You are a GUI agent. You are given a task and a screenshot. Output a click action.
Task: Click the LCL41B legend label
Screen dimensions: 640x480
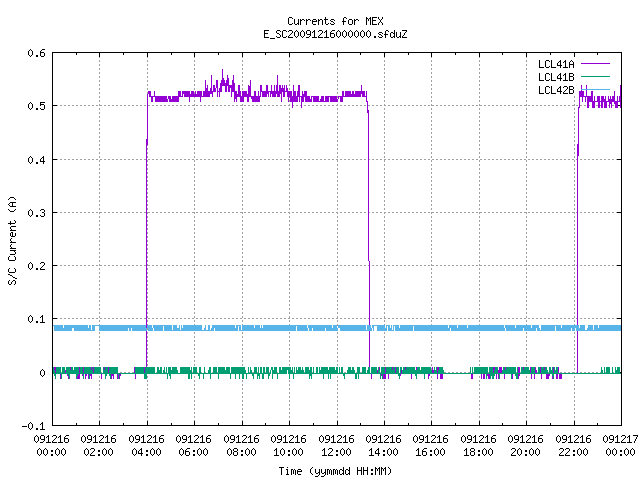tap(556, 77)
